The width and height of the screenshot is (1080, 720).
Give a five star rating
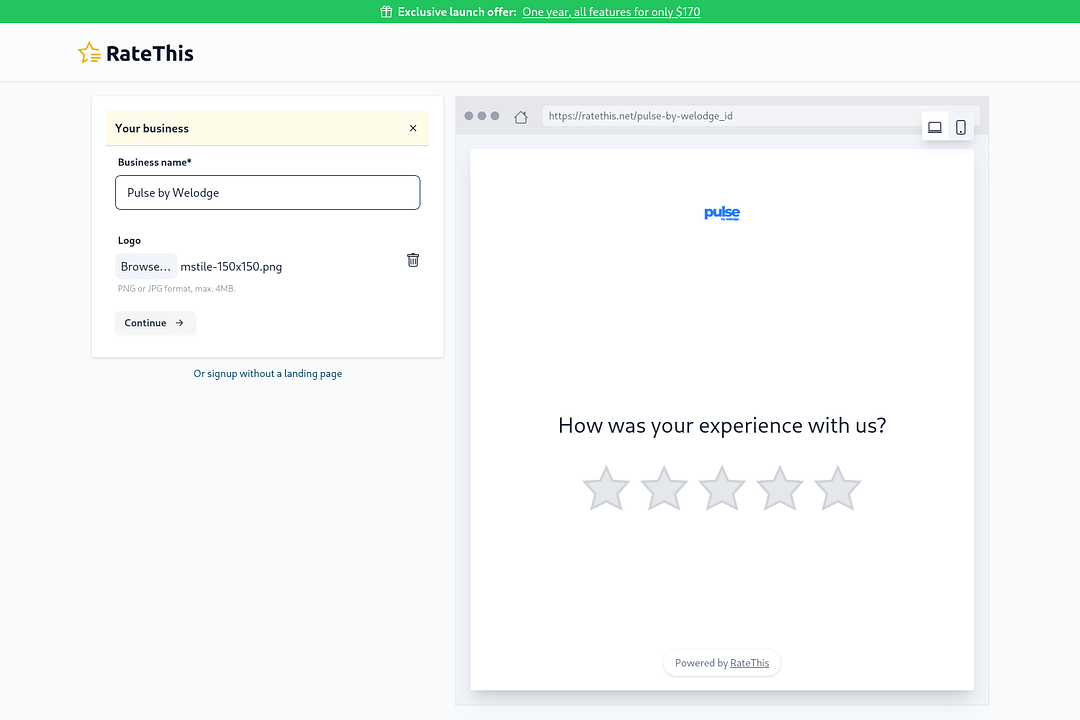838,489
